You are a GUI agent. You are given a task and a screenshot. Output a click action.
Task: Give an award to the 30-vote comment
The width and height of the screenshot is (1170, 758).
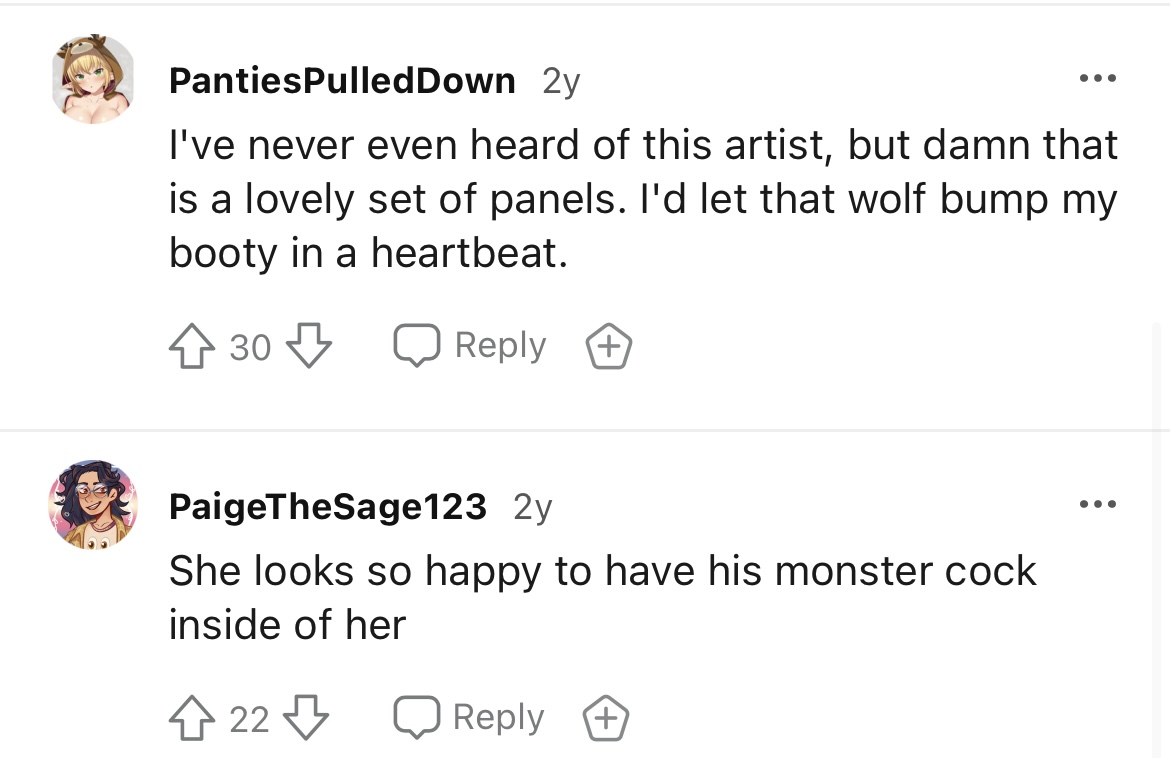coord(609,346)
